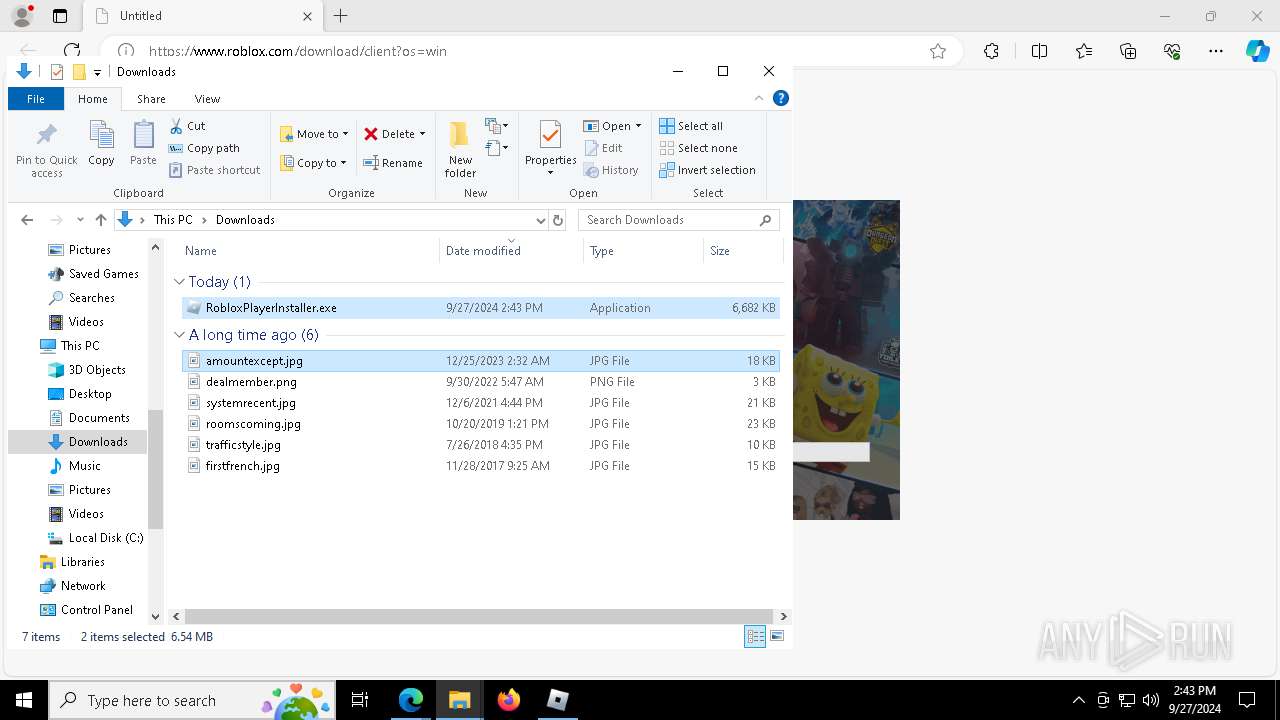
Task: Open file History
Action: [x=611, y=170]
